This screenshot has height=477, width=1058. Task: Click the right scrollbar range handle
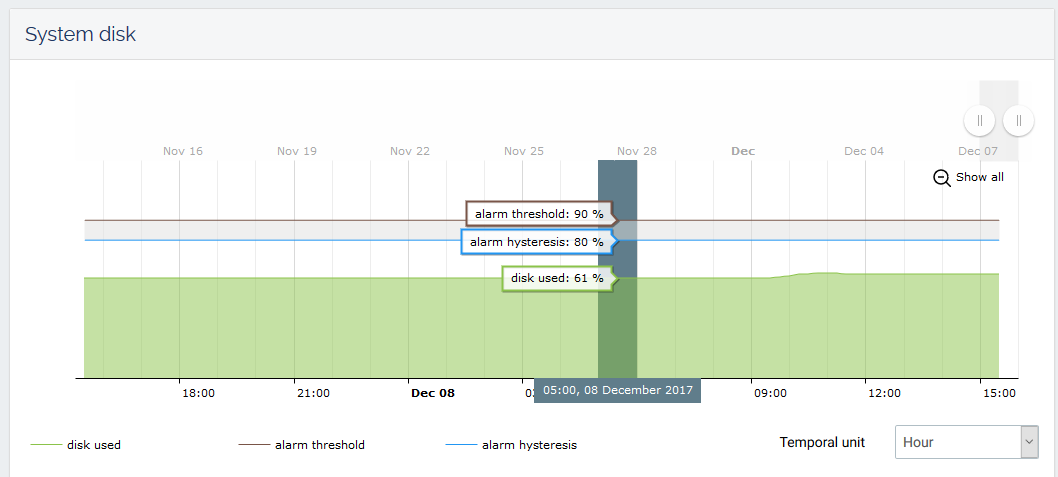(1018, 121)
